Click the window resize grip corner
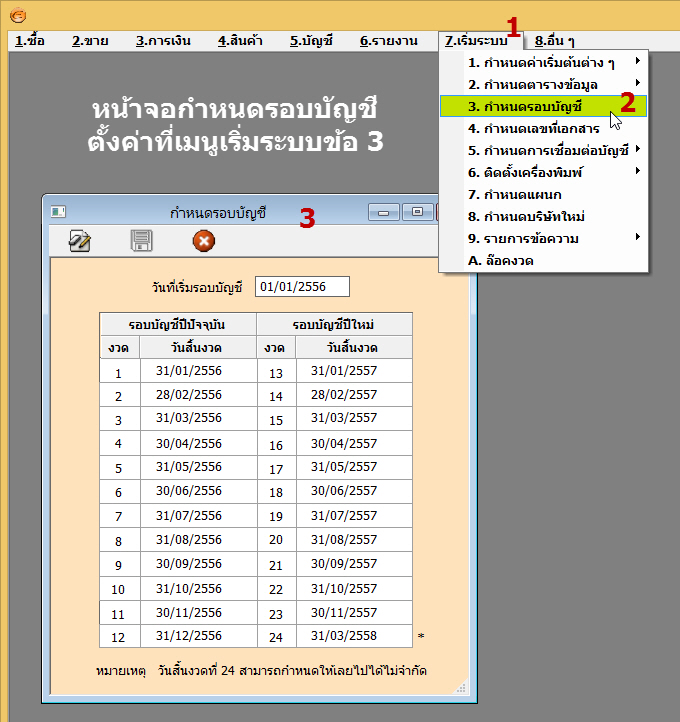The height and width of the screenshot is (722, 680). point(461,687)
